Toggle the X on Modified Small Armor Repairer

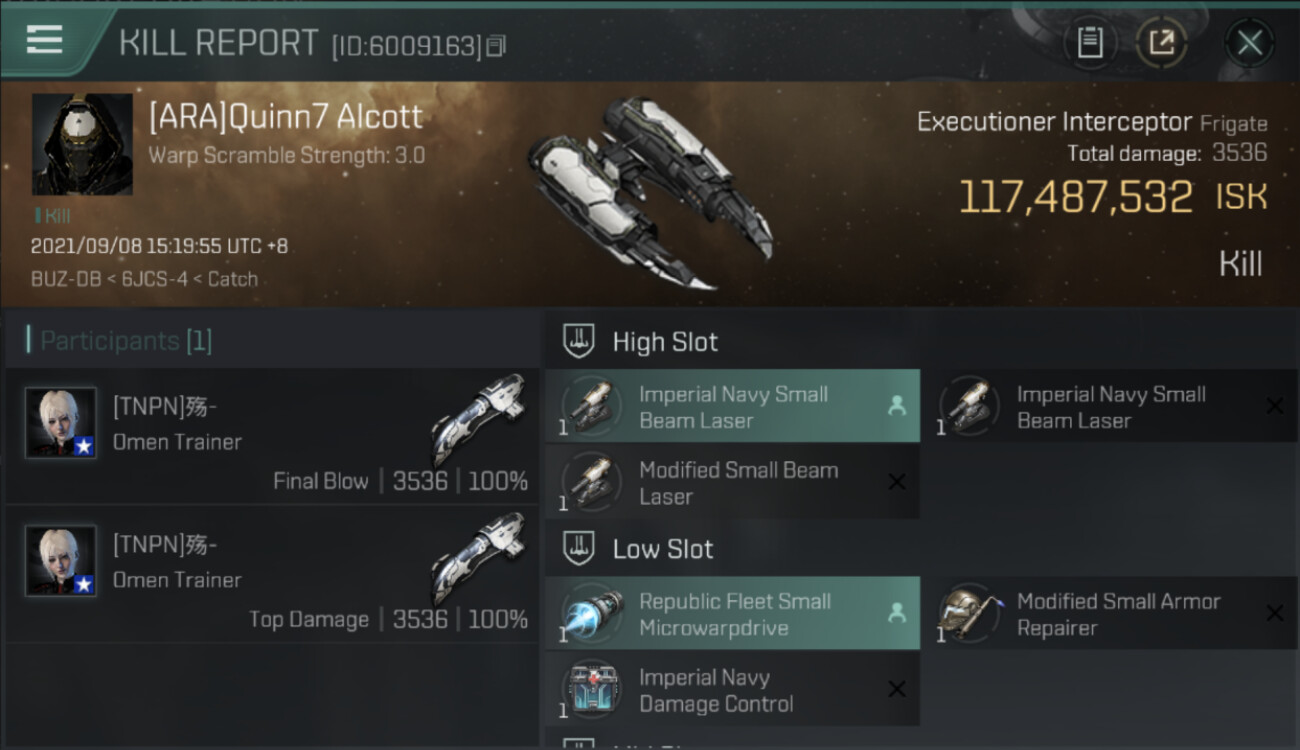tap(1274, 613)
